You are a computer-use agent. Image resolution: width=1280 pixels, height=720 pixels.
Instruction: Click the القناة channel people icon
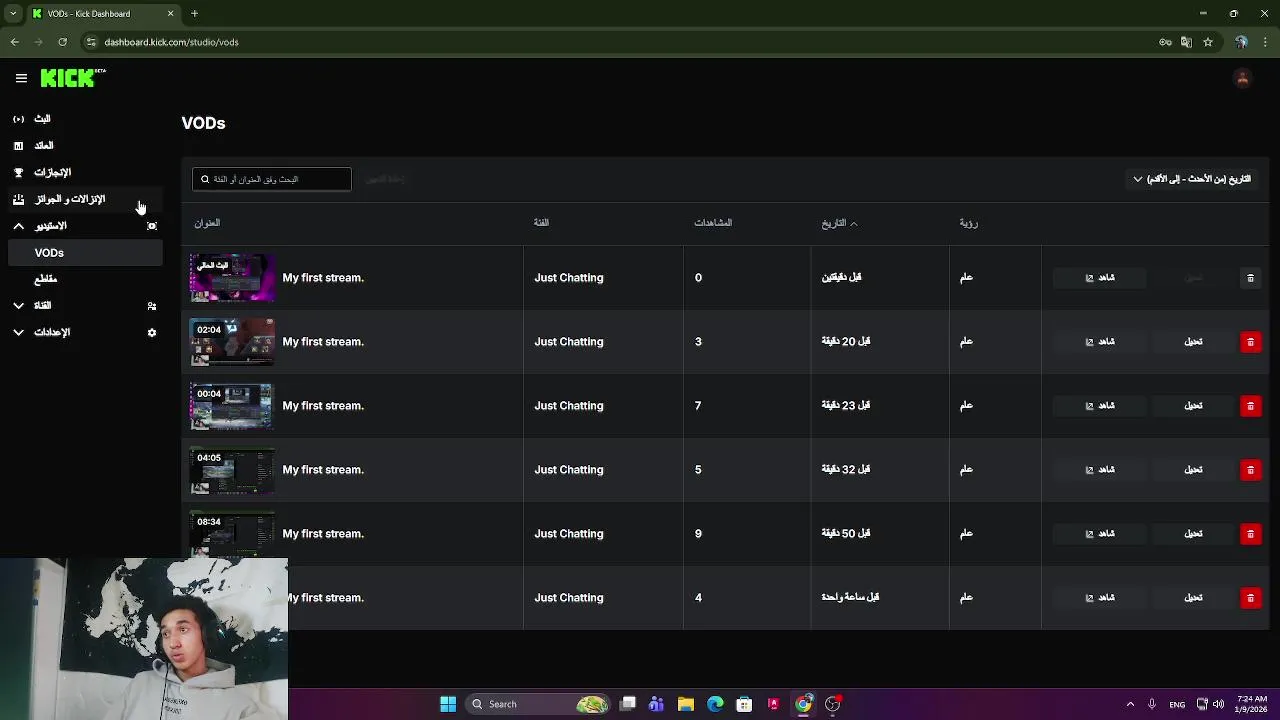pyautogui.click(x=152, y=306)
